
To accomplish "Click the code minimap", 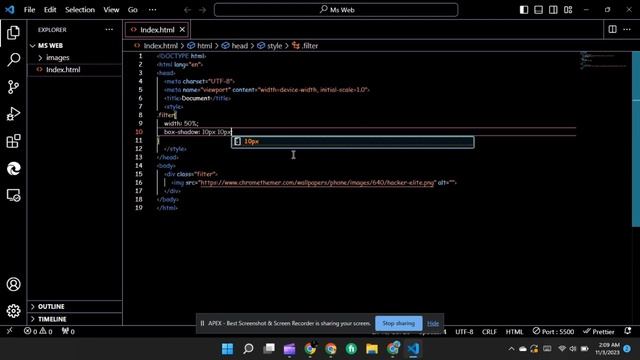I will [x=604, y=60].
